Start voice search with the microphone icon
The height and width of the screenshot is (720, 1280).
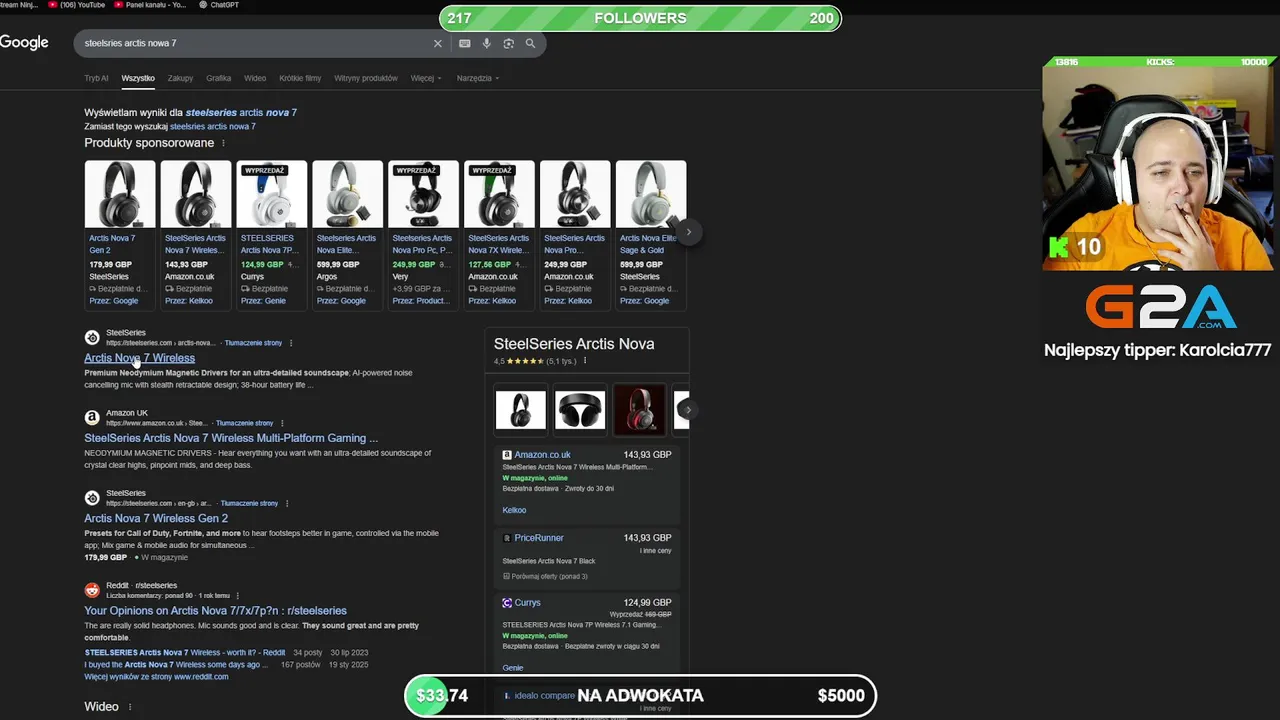tap(487, 43)
